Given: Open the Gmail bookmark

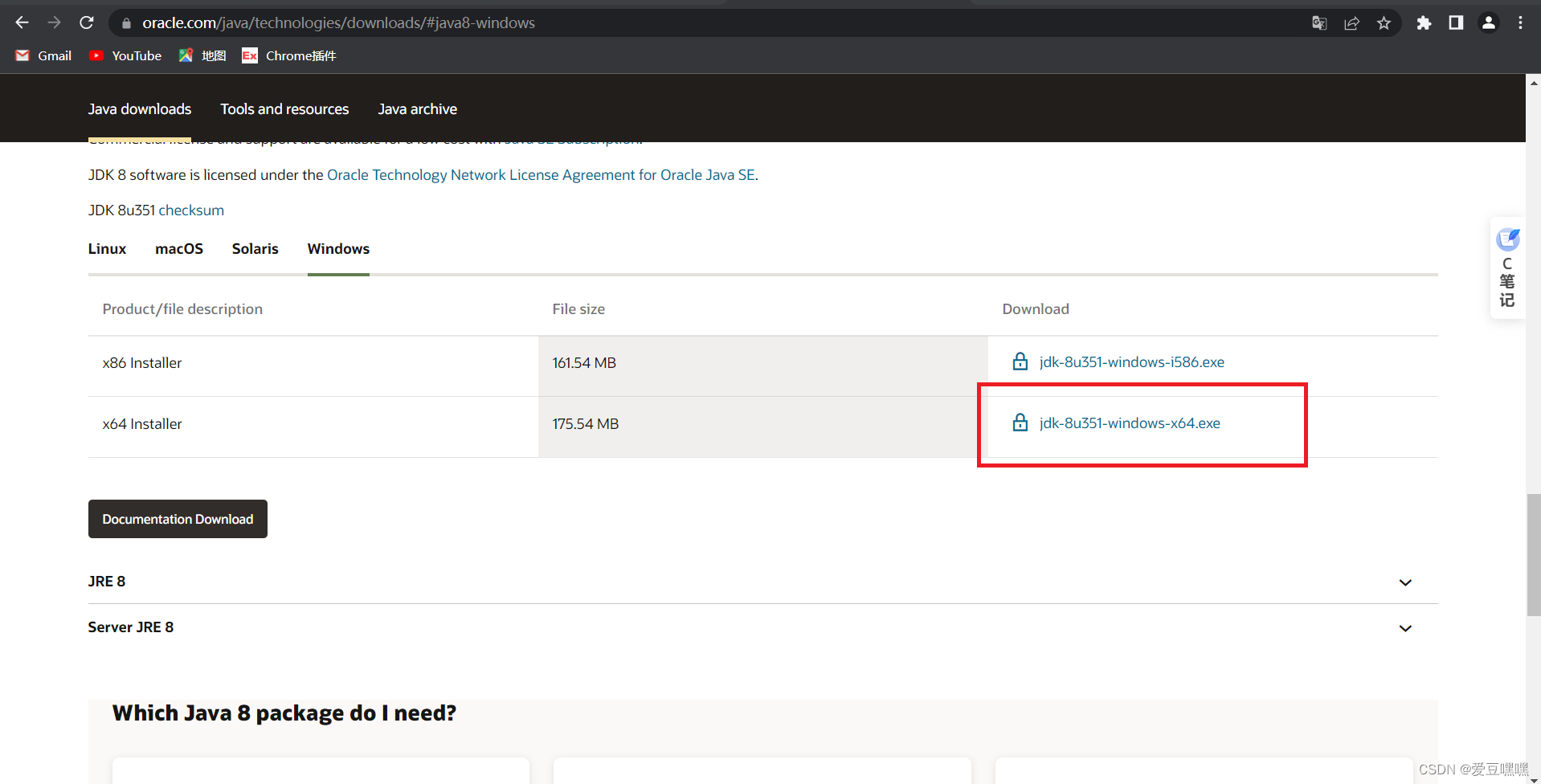Looking at the screenshot, I should tap(43, 55).
